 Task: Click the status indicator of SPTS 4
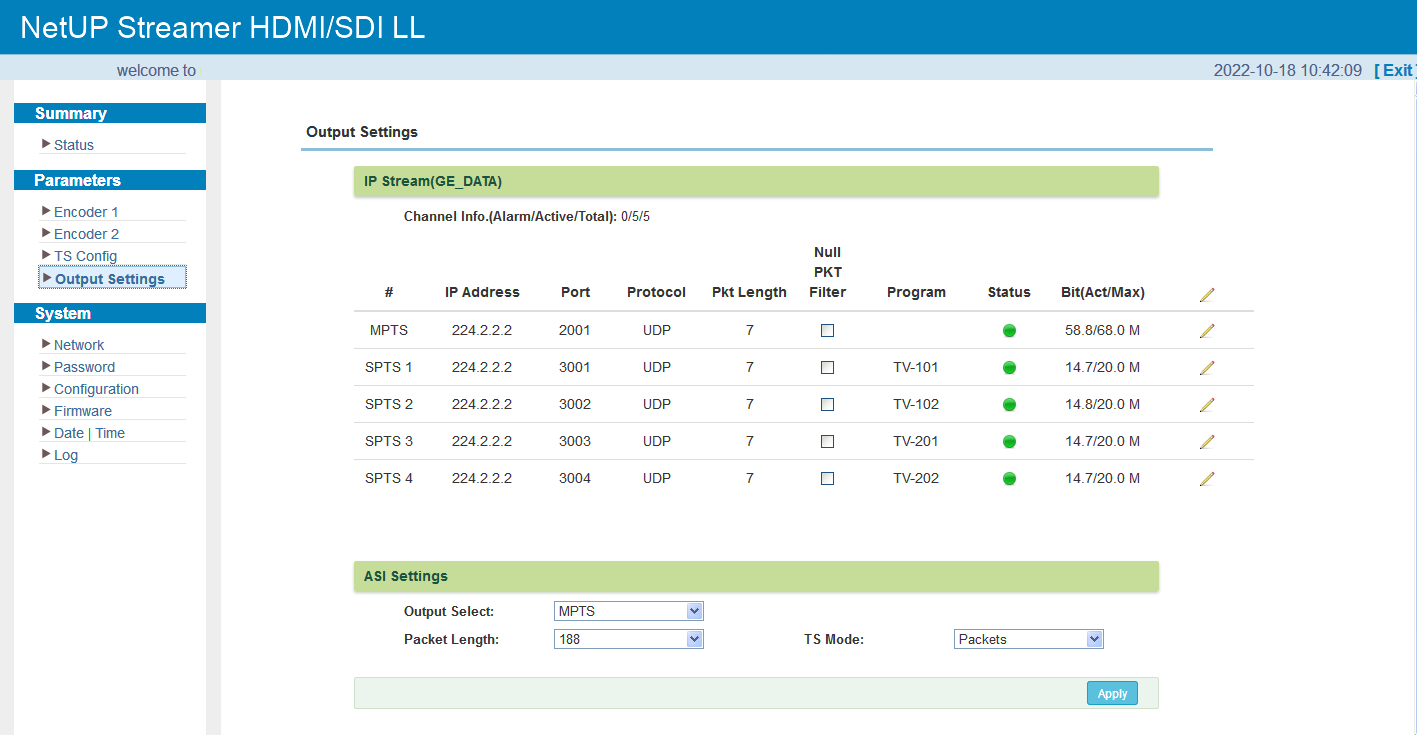[1009, 479]
